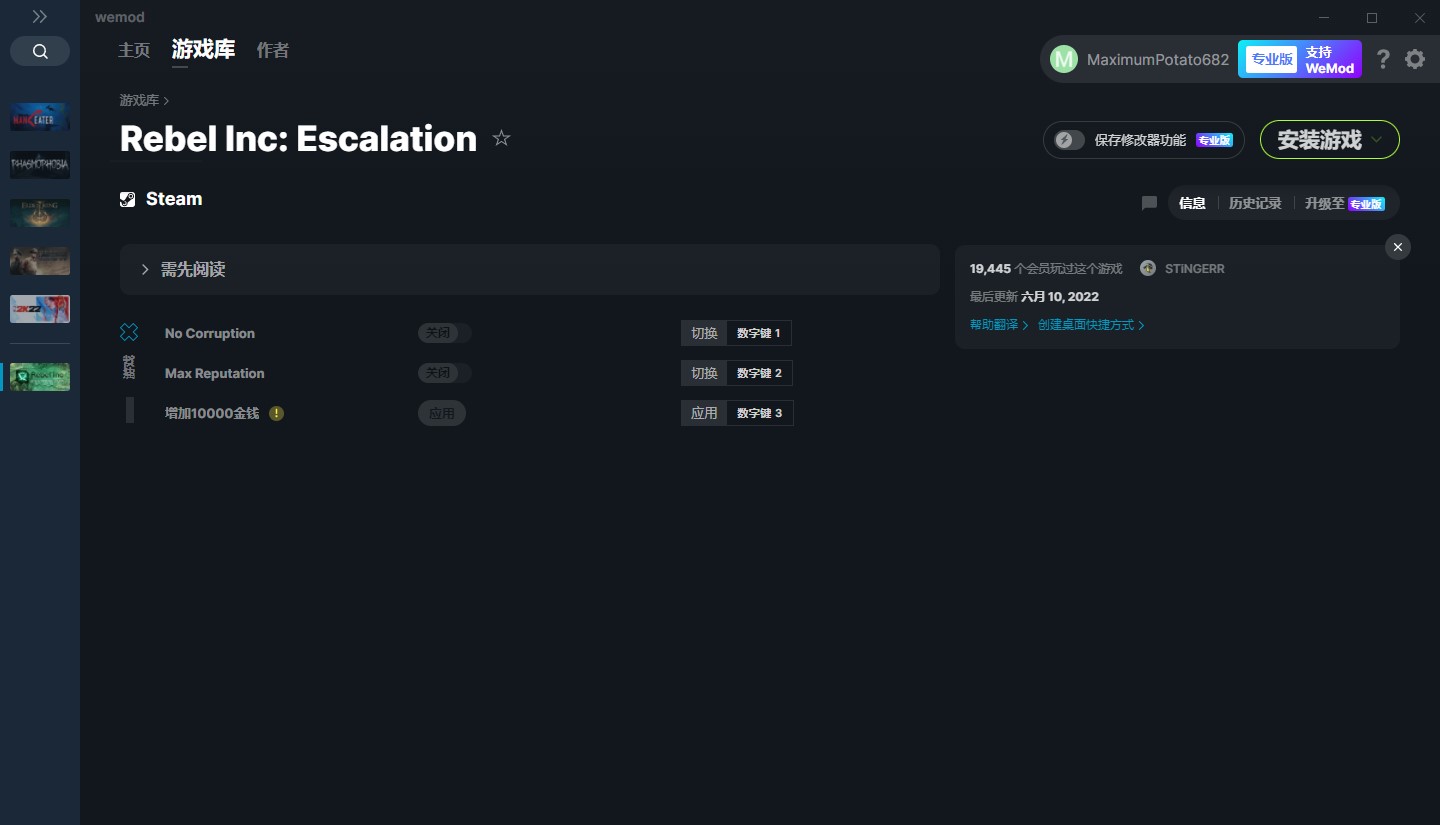This screenshot has width=1440, height=825.
Task: Toggle No Corruption 关闭 switch
Action: tap(444, 333)
